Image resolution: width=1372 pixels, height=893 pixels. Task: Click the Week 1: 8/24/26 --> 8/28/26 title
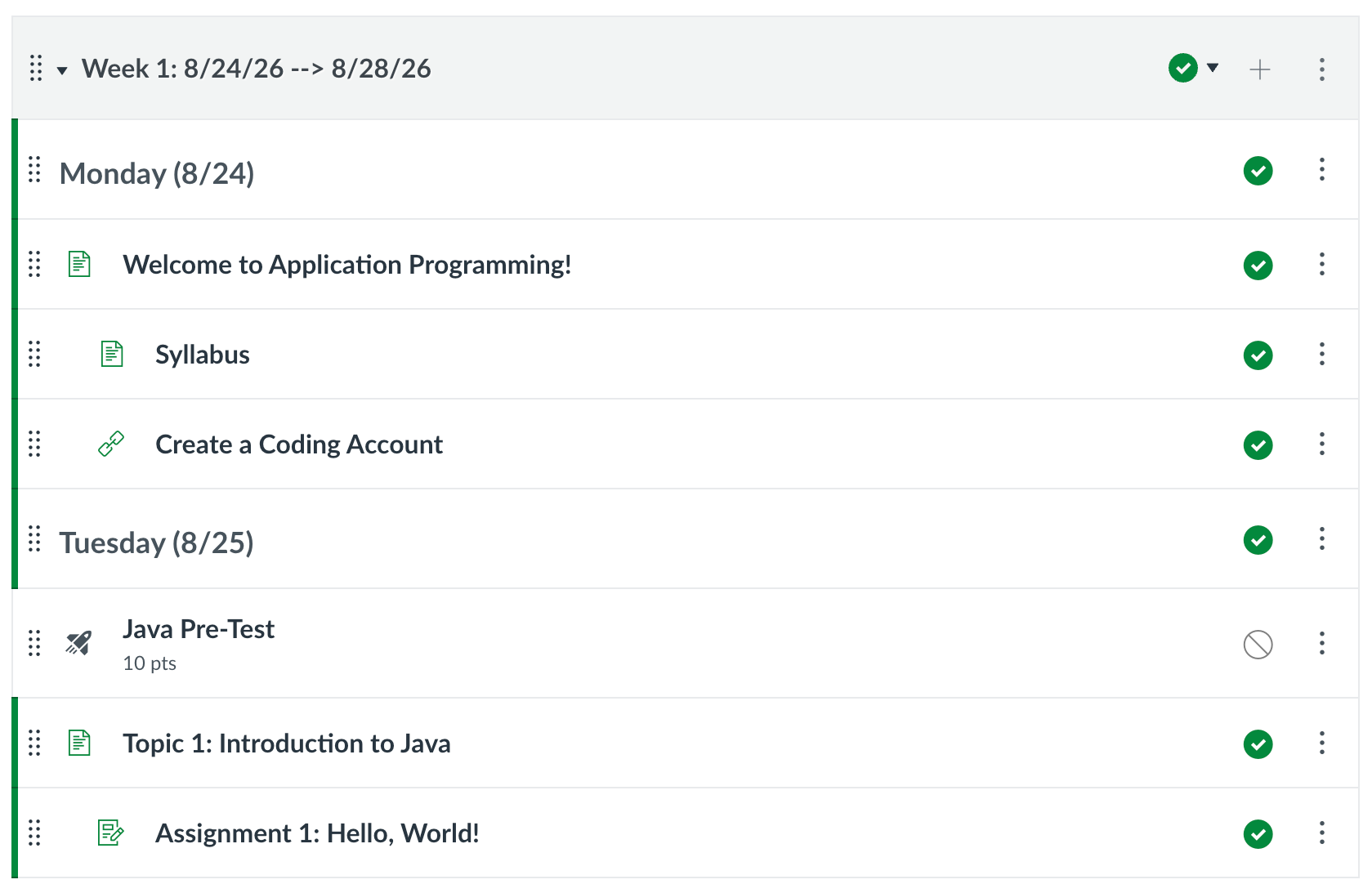coord(257,69)
